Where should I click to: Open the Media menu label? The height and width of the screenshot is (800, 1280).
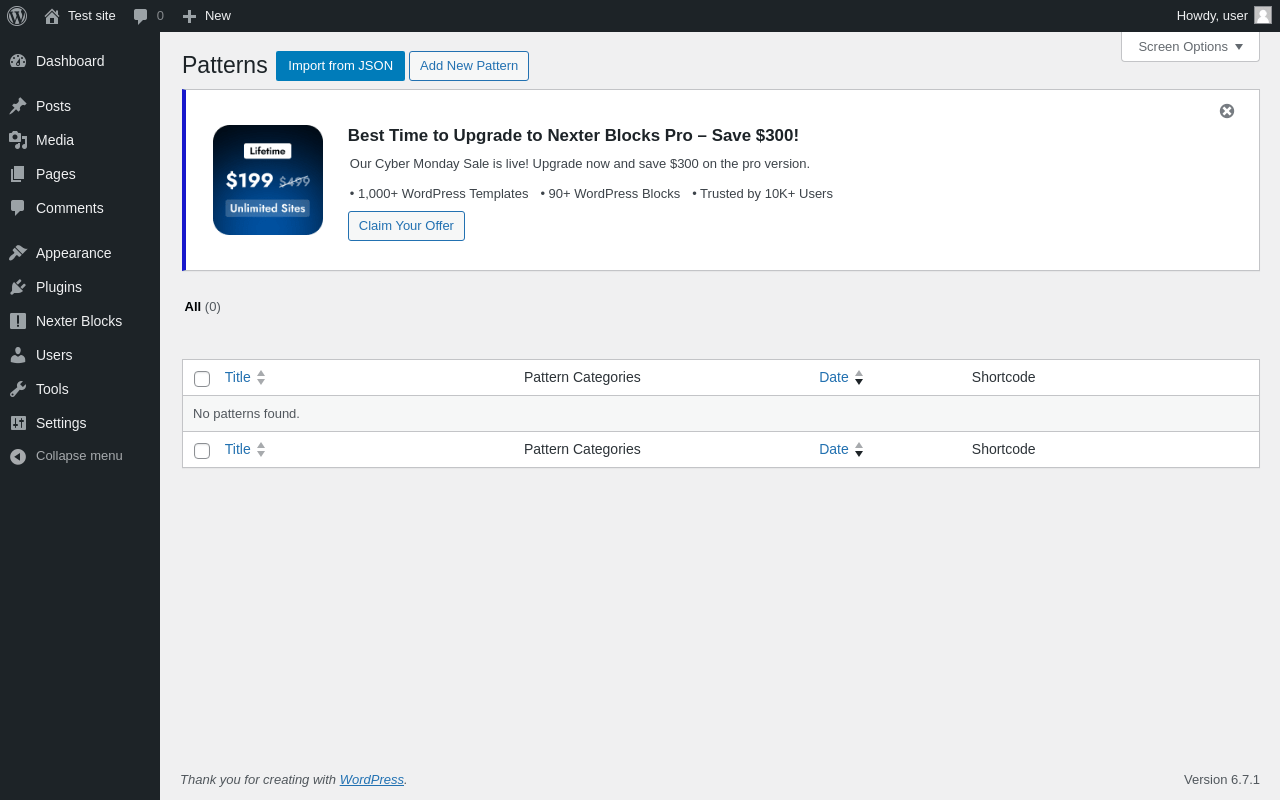(55, 140)
